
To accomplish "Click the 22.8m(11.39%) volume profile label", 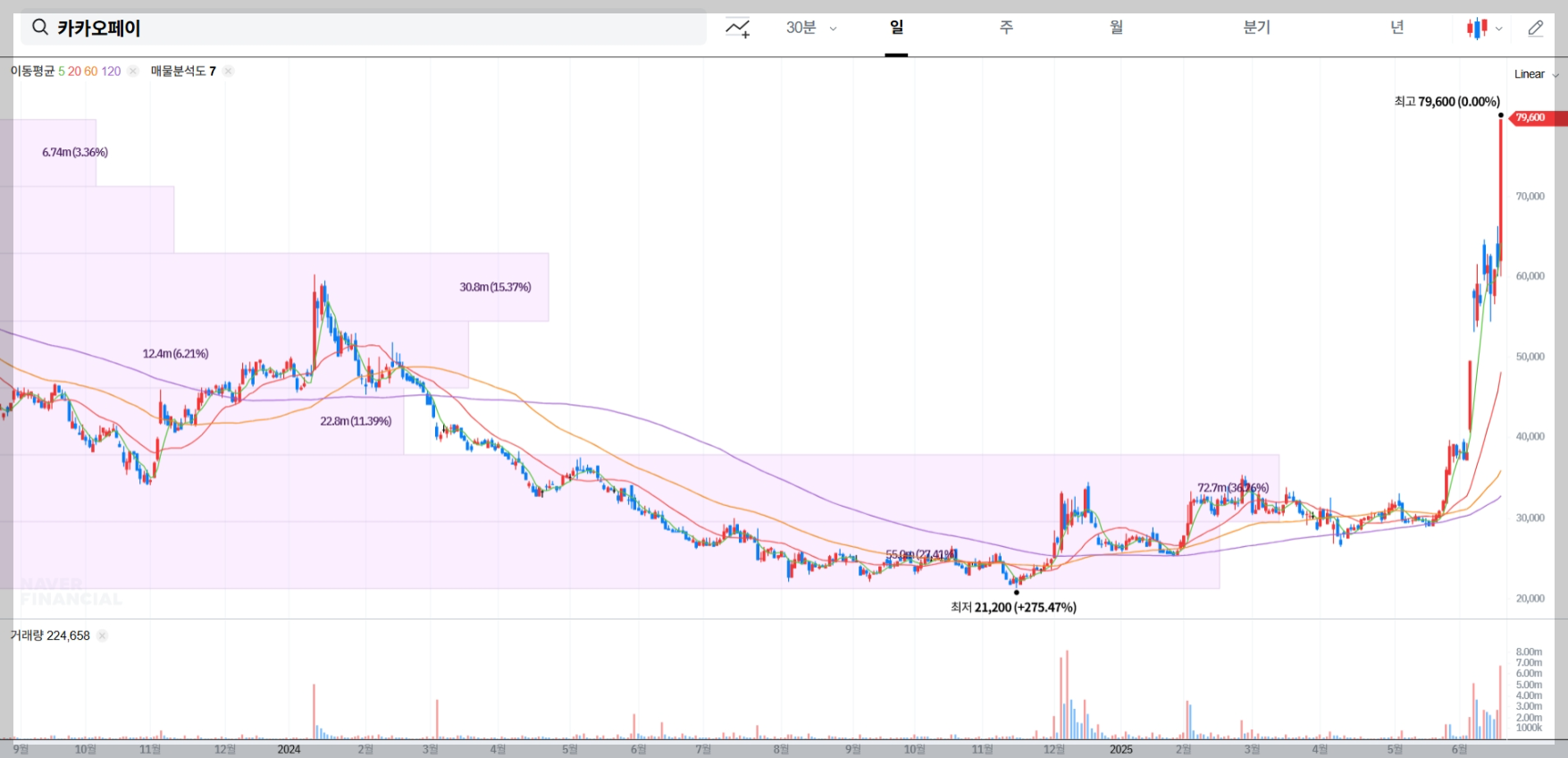I will point(356,421).
